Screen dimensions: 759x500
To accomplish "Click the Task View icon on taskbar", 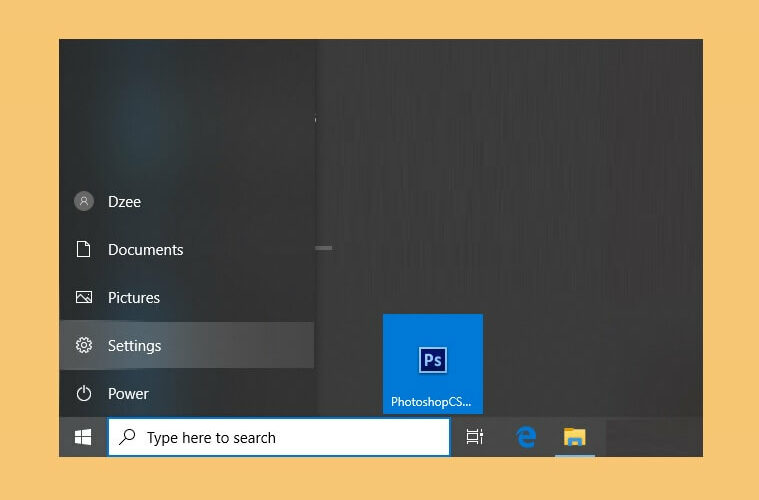I will click(x=474, y=437).
